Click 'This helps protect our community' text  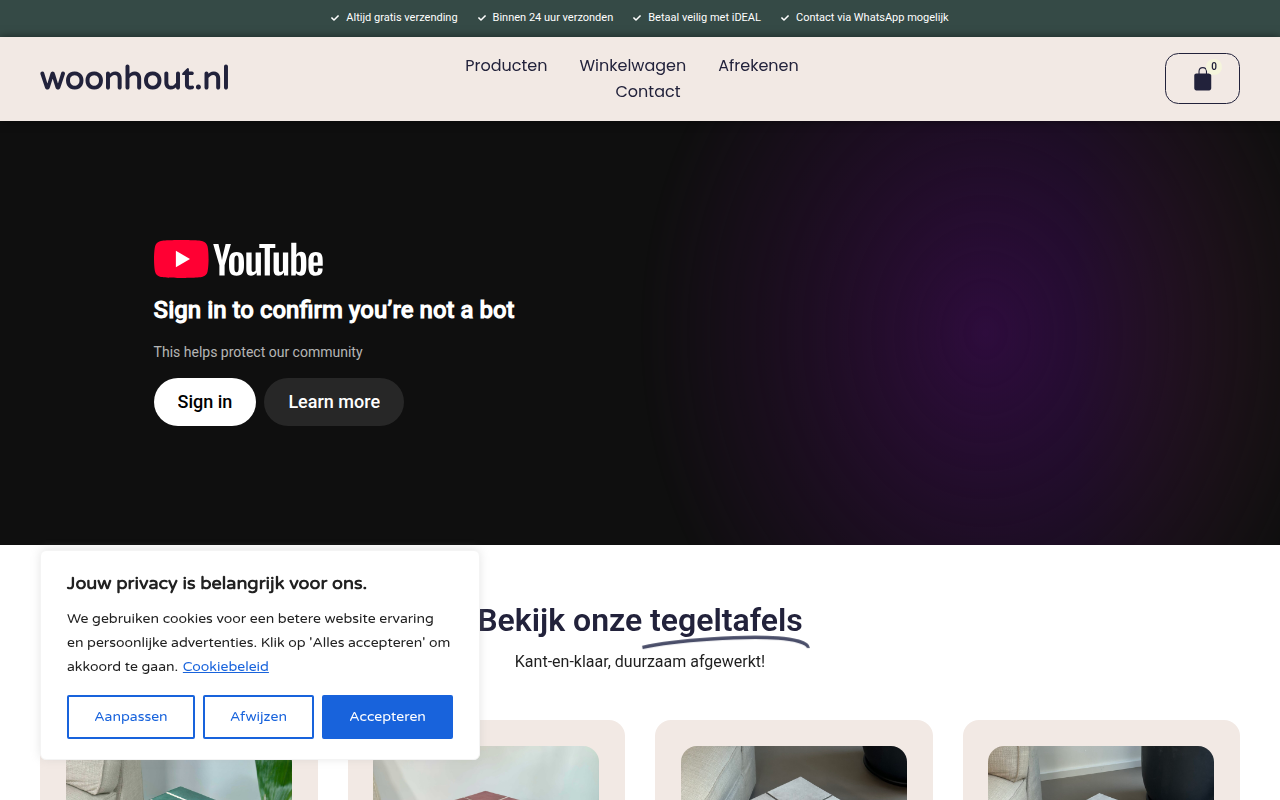tap(258, 352)
